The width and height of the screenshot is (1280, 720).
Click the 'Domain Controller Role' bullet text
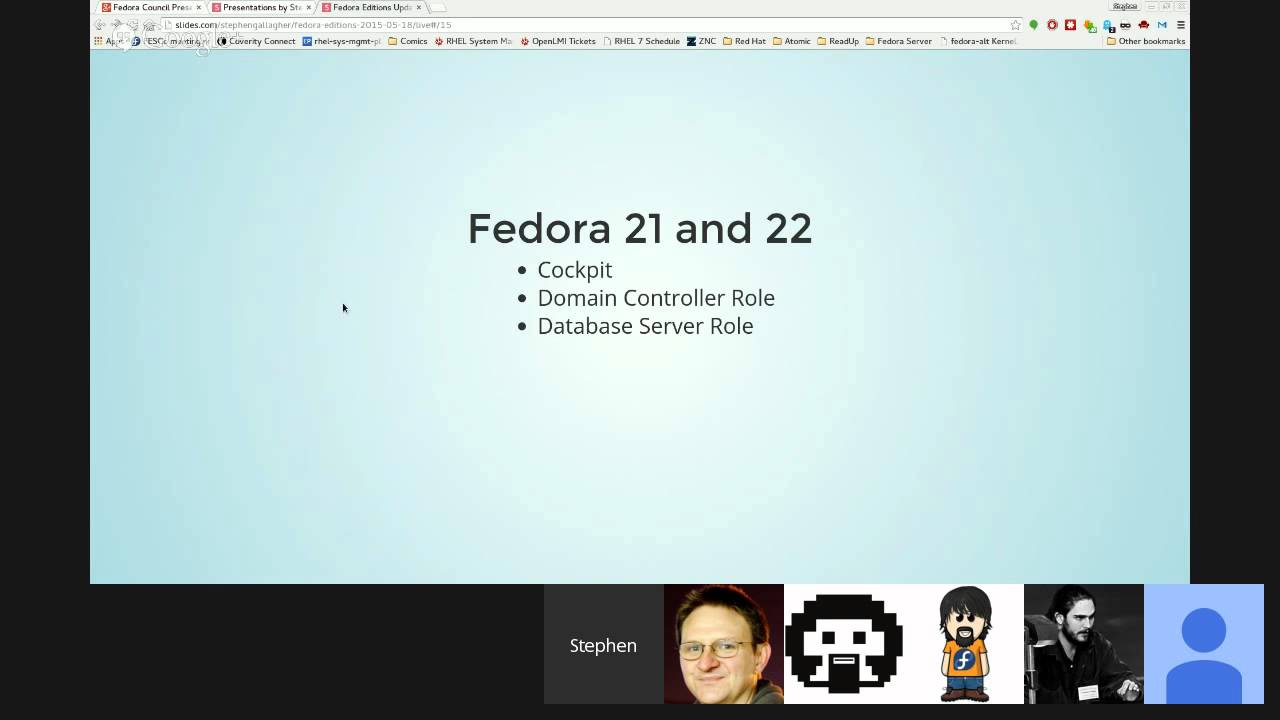(x=656, y=298)
